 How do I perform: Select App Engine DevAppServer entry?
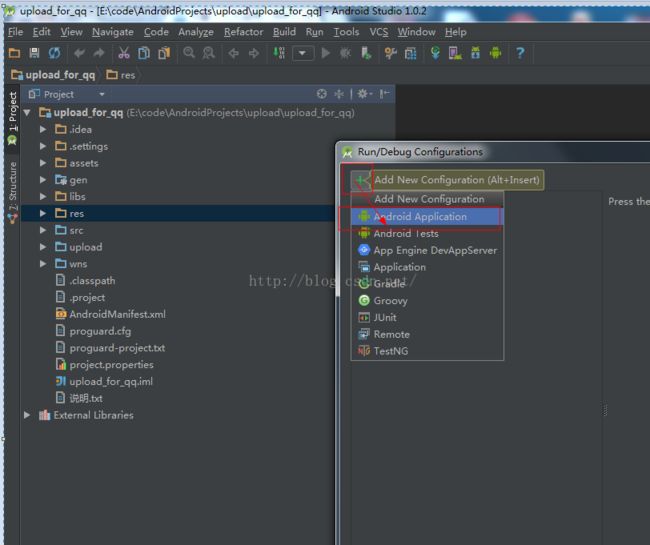coord(427,250)
